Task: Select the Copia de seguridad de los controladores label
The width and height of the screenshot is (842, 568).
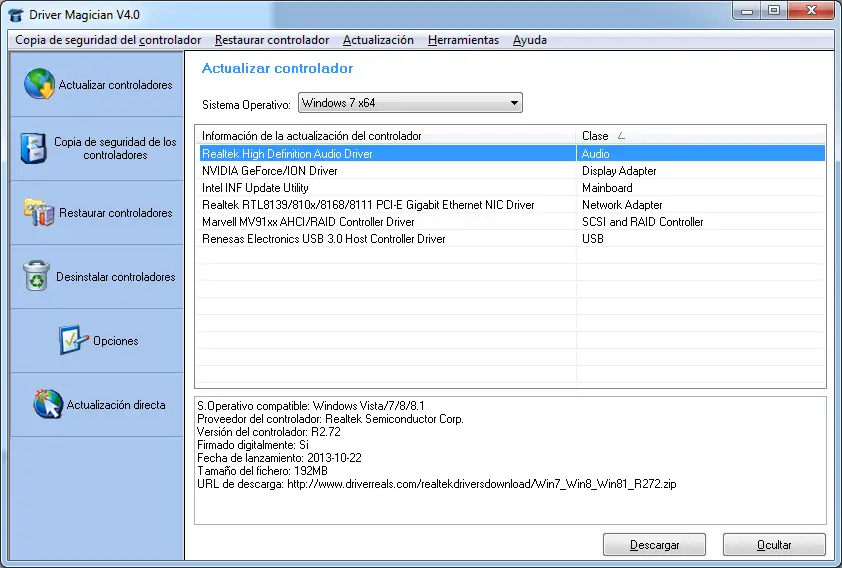Action: 115,148
